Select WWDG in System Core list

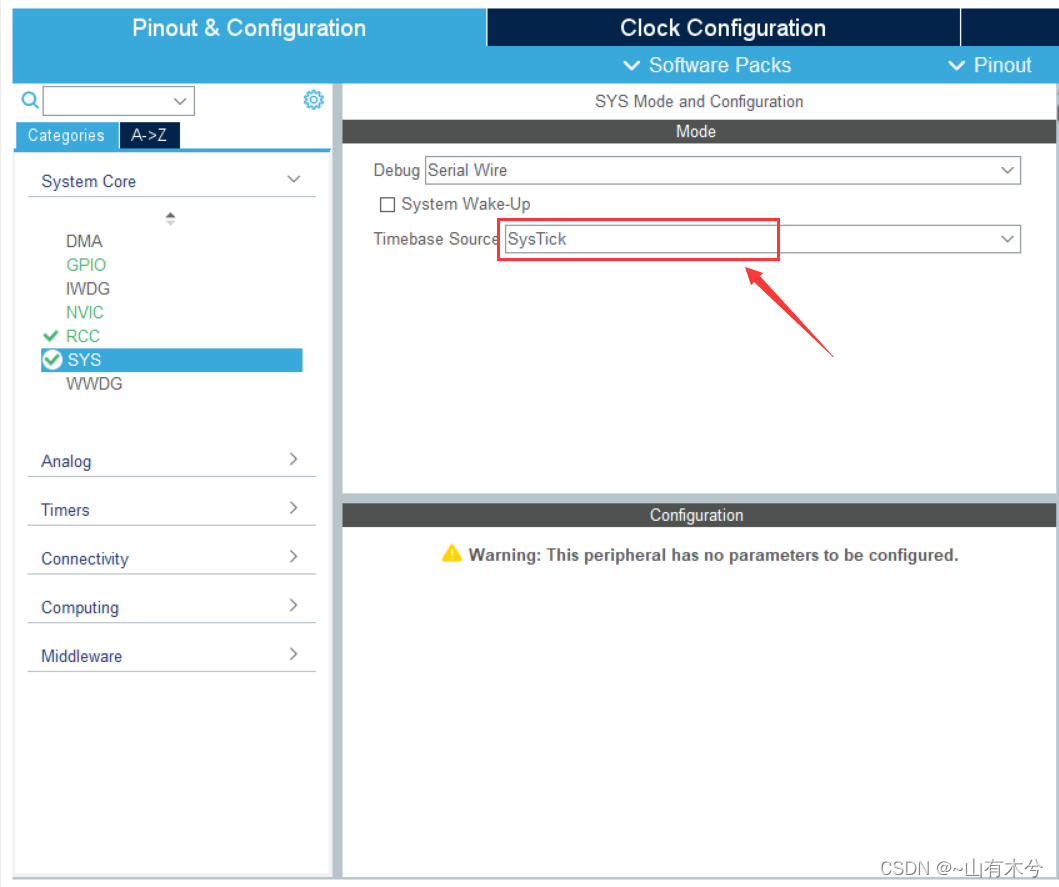[x=94, y=384]
